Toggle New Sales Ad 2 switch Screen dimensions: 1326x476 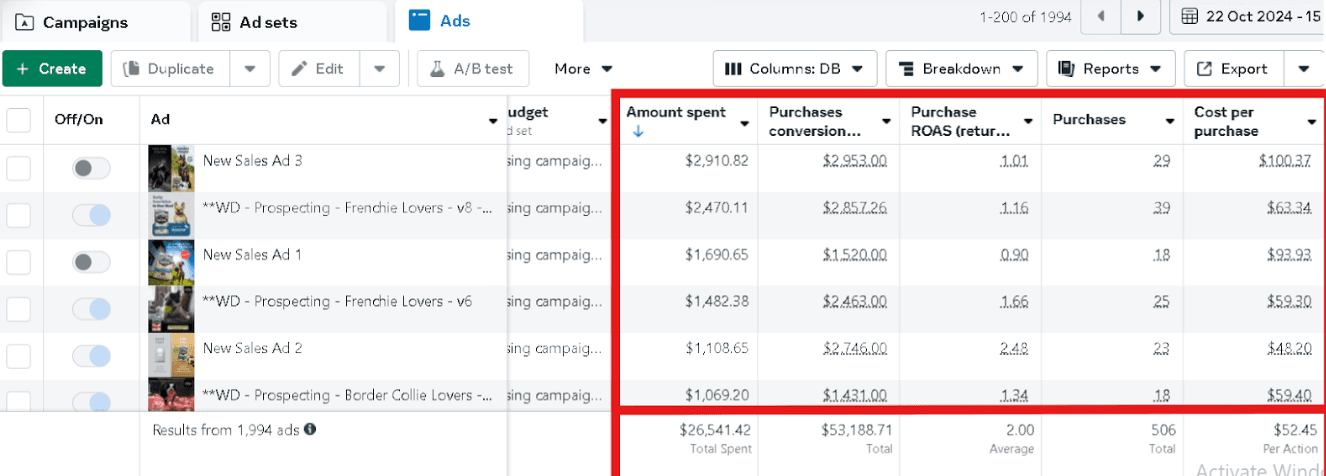coord(91,356)
